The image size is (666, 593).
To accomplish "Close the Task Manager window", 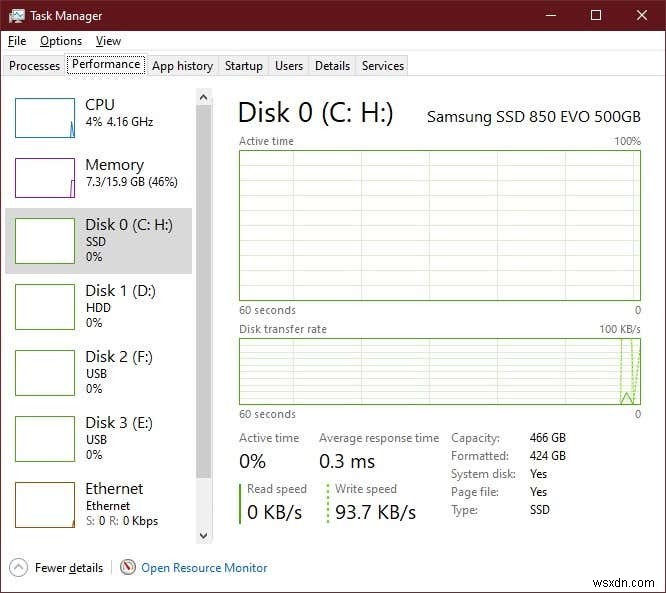I will coord(642,15).
